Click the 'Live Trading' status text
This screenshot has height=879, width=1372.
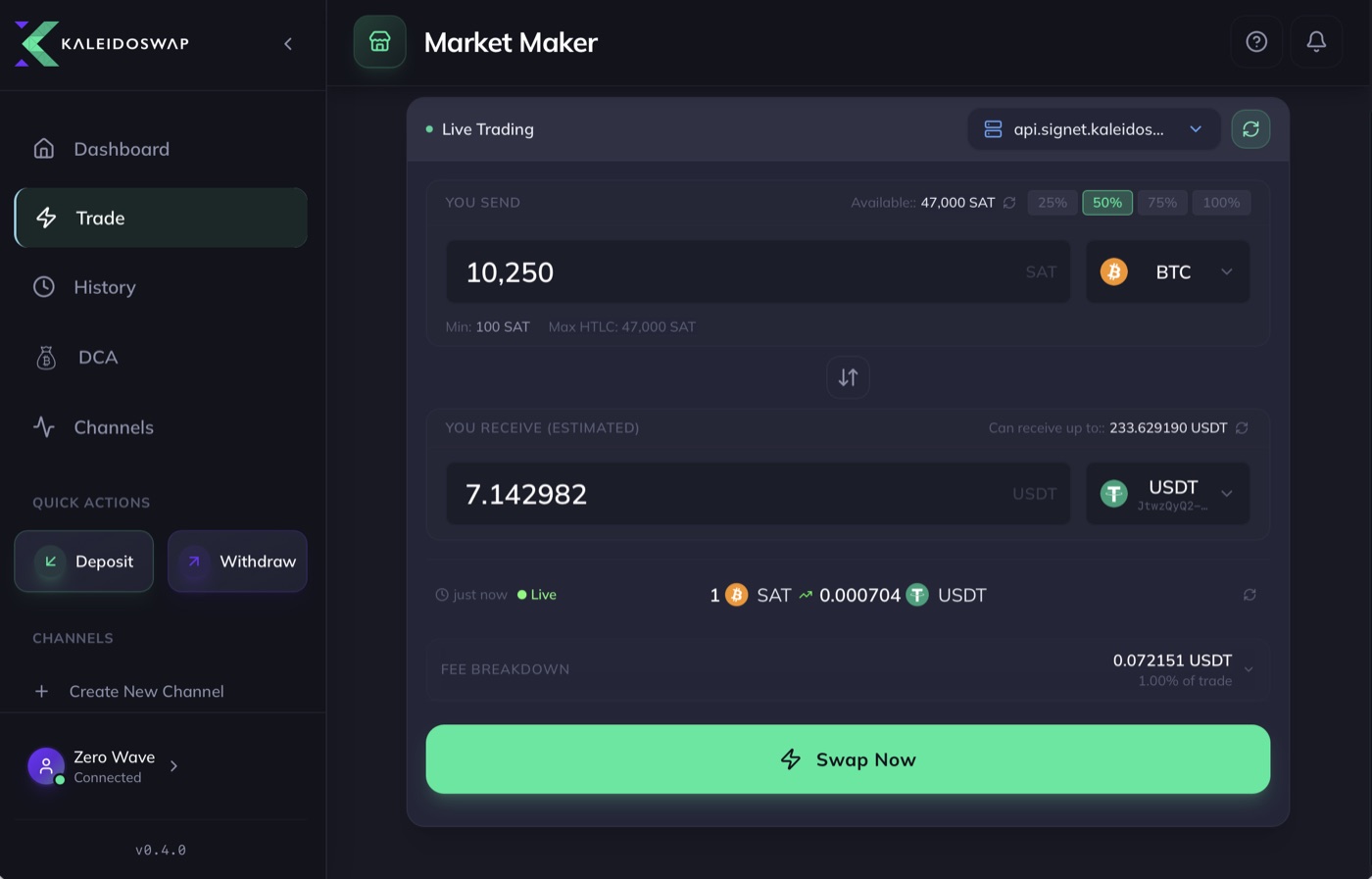click(488, 129)
